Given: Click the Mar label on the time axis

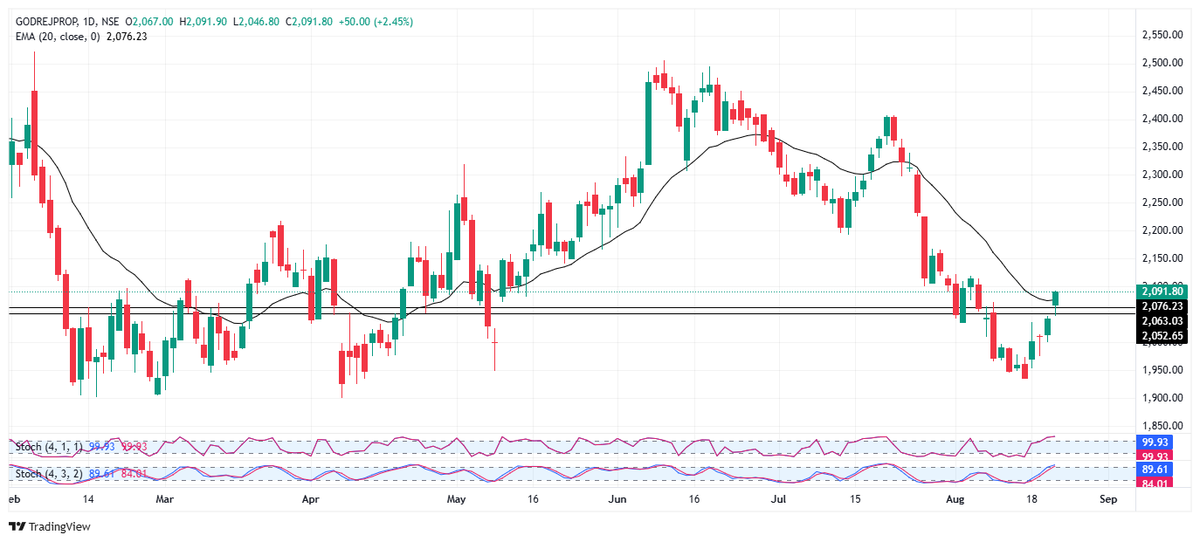Looking at the screenshot, I should click(165, 497).
